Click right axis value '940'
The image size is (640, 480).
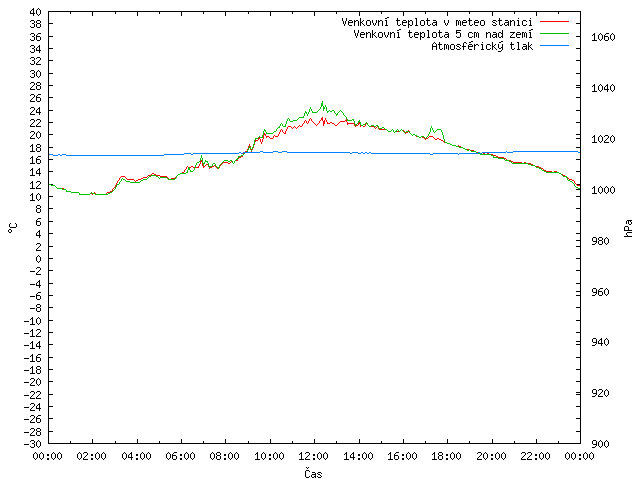click(600, 342)
